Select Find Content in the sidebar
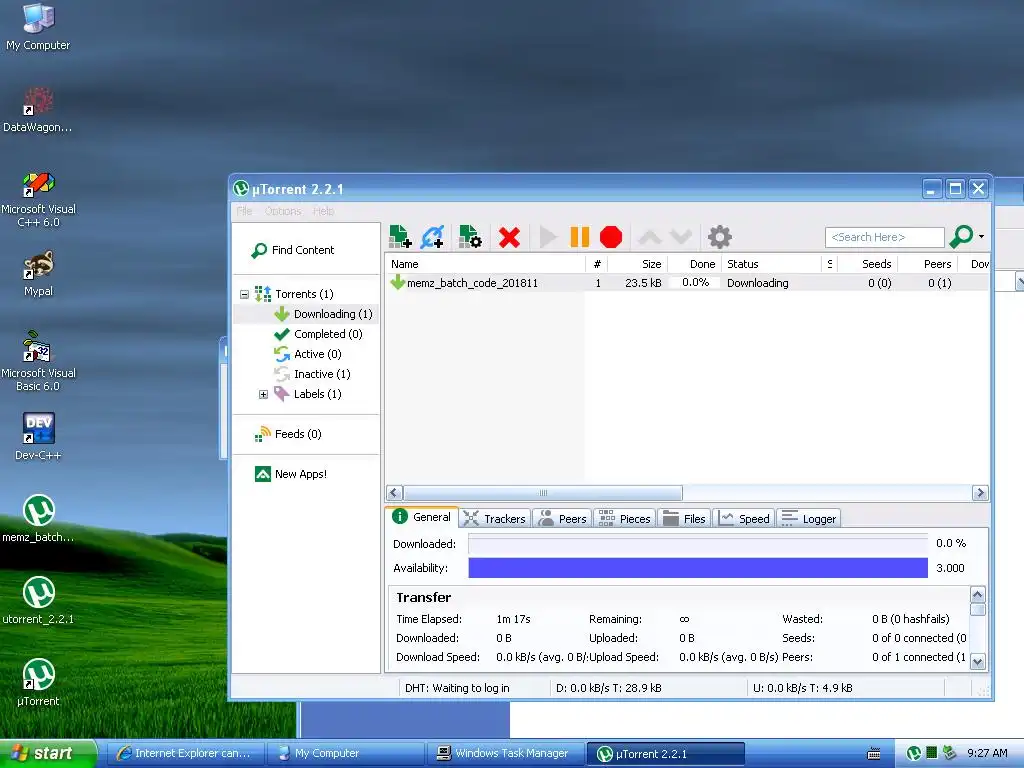This screenshot has height=768, width=1024. tap(293, 250)
